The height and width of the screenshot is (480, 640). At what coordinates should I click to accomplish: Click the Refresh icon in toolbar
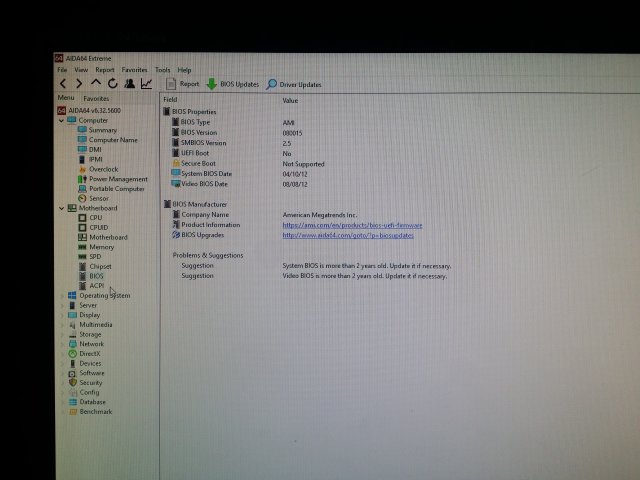click(113, 84)
